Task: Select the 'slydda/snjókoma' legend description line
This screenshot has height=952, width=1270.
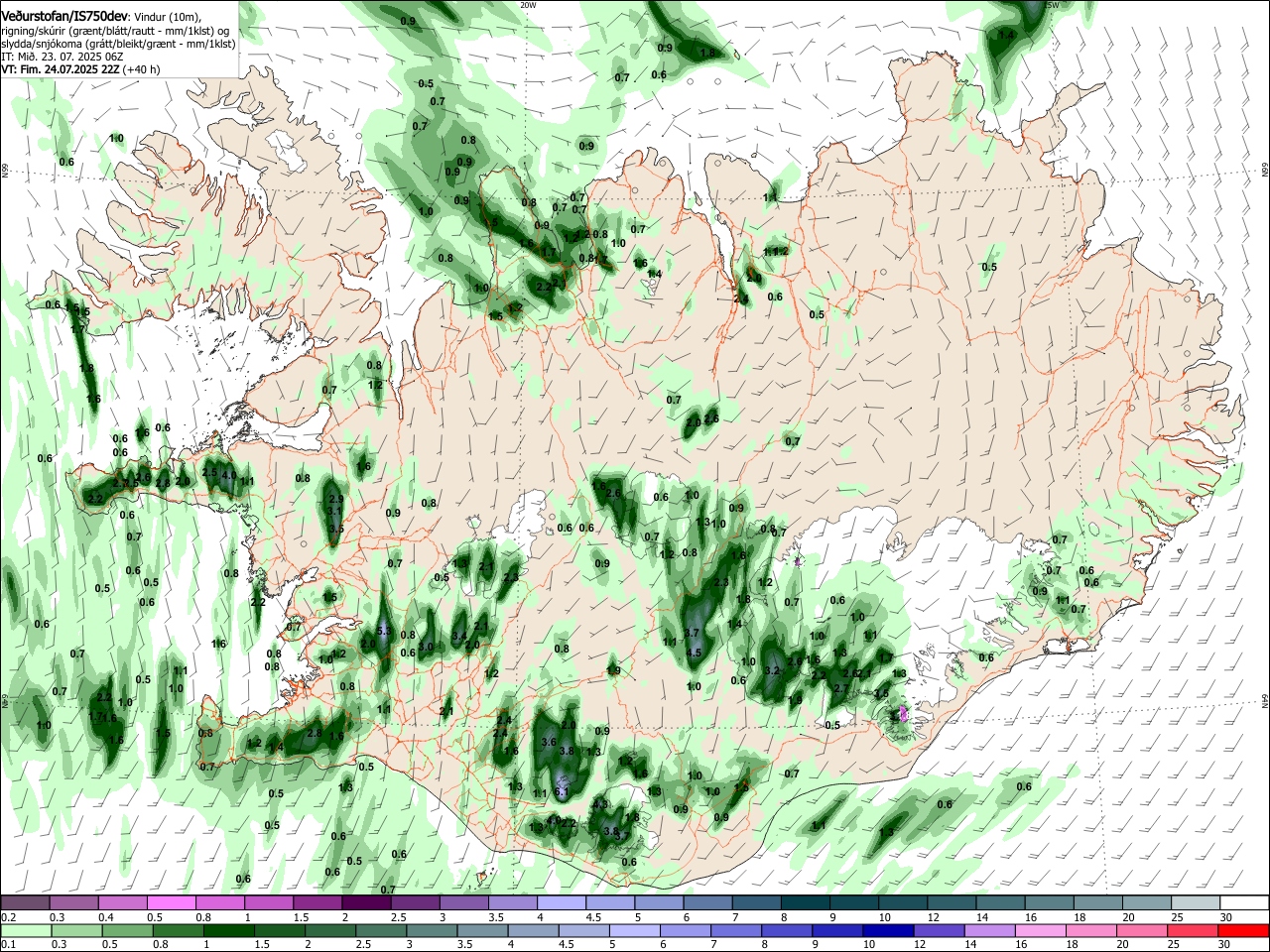Action: [118, 44]
